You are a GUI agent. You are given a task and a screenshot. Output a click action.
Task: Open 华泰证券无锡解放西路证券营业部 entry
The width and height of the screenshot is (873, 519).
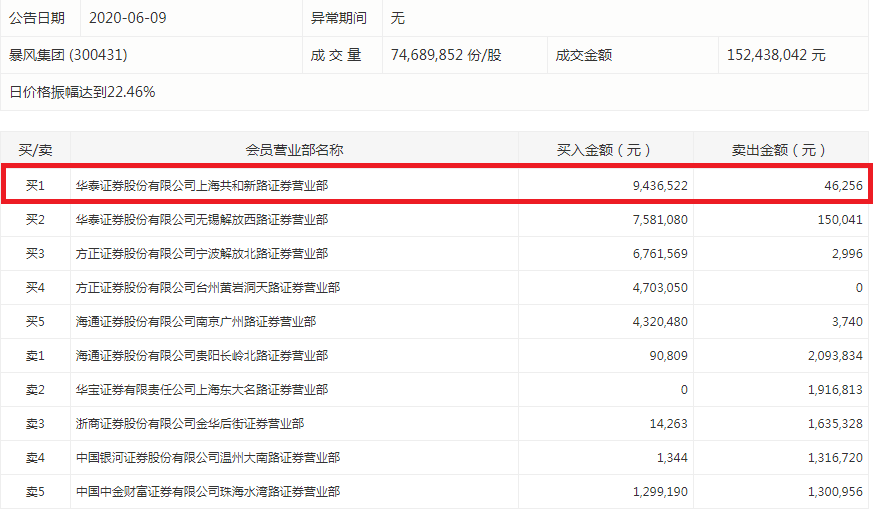point(202,219)
